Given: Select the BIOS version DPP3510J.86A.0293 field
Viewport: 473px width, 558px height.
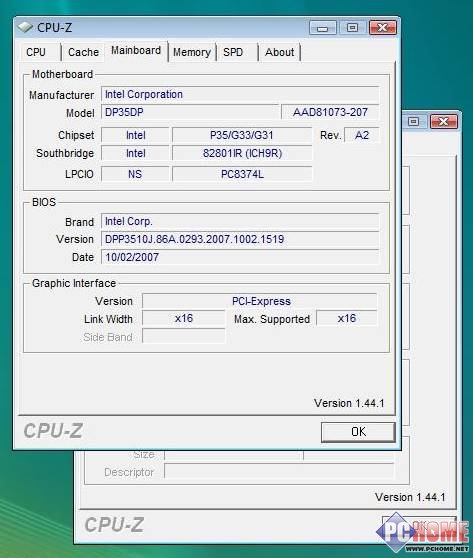Looking at the screenshot, I should [x=240, y=239].
